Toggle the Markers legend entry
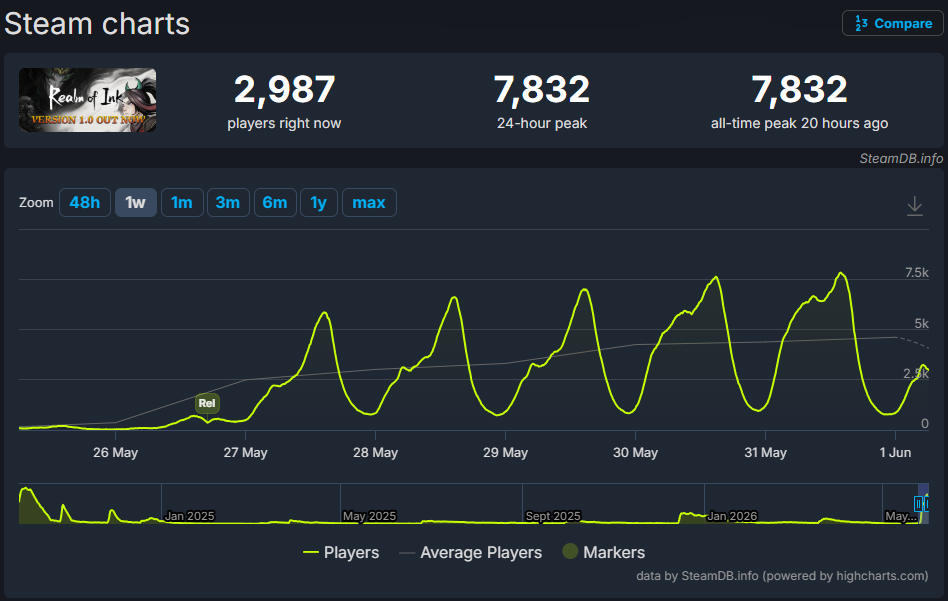 (603, 552)
